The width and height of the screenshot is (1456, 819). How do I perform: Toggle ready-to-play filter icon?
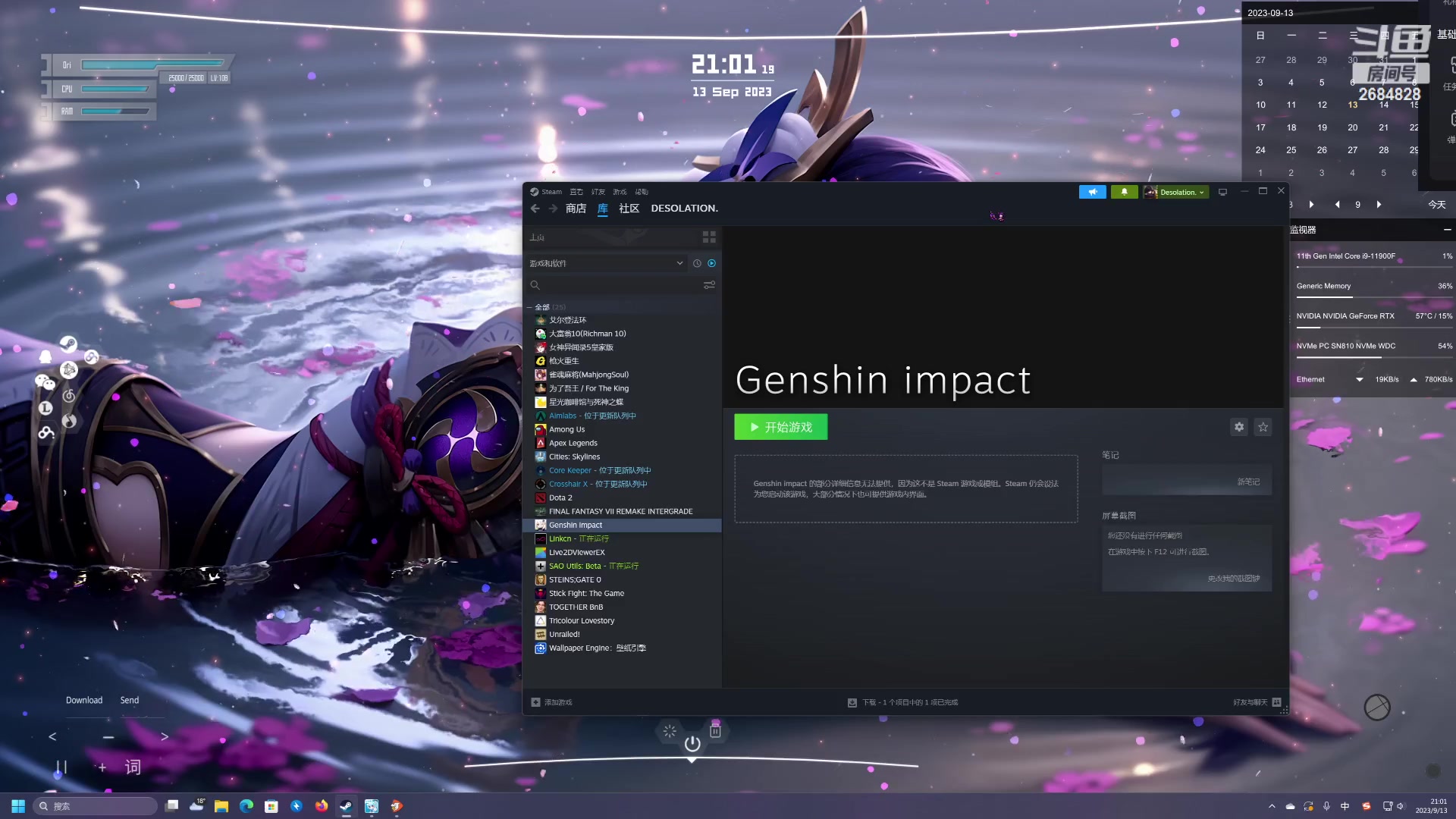point(711,263)
